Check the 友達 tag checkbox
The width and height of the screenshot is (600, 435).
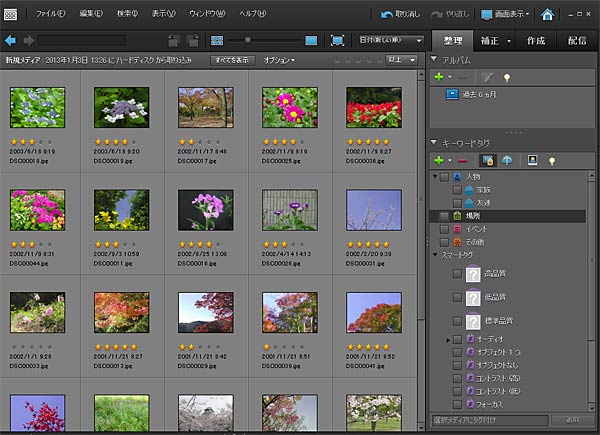point(457,203)
